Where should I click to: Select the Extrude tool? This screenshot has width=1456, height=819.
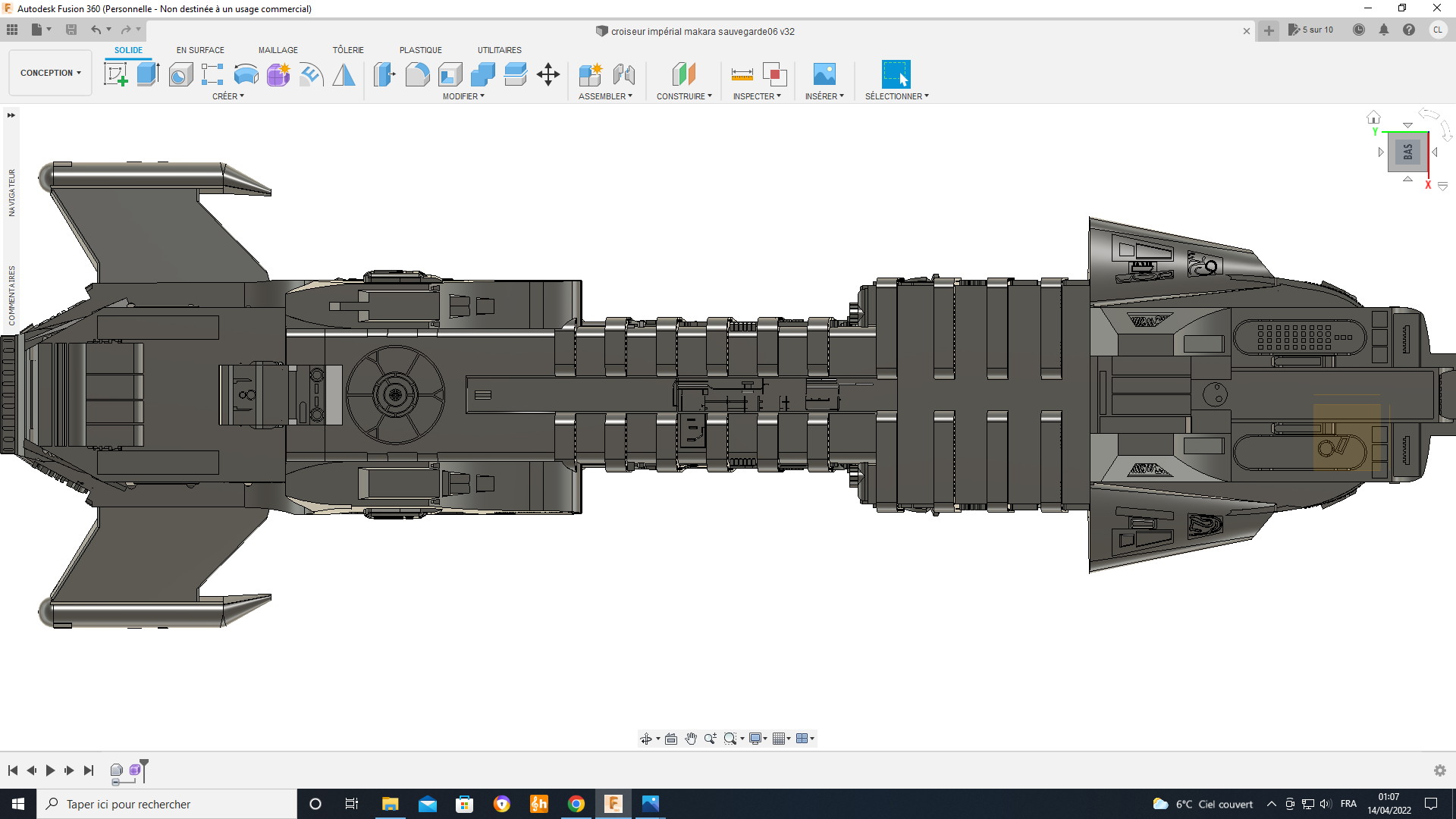pyautogui.click(x=148, y=74)
